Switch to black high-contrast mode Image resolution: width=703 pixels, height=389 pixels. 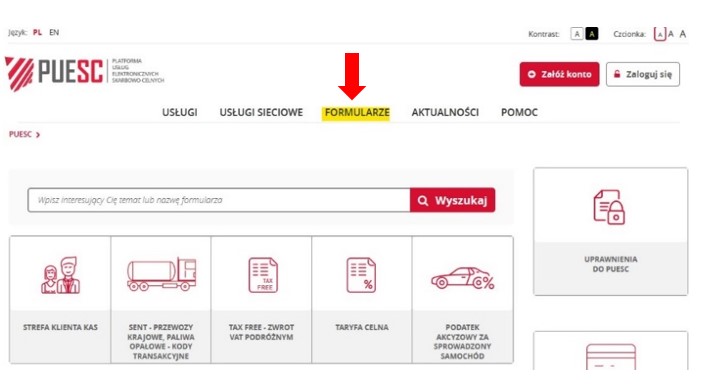tap(592, 34)
